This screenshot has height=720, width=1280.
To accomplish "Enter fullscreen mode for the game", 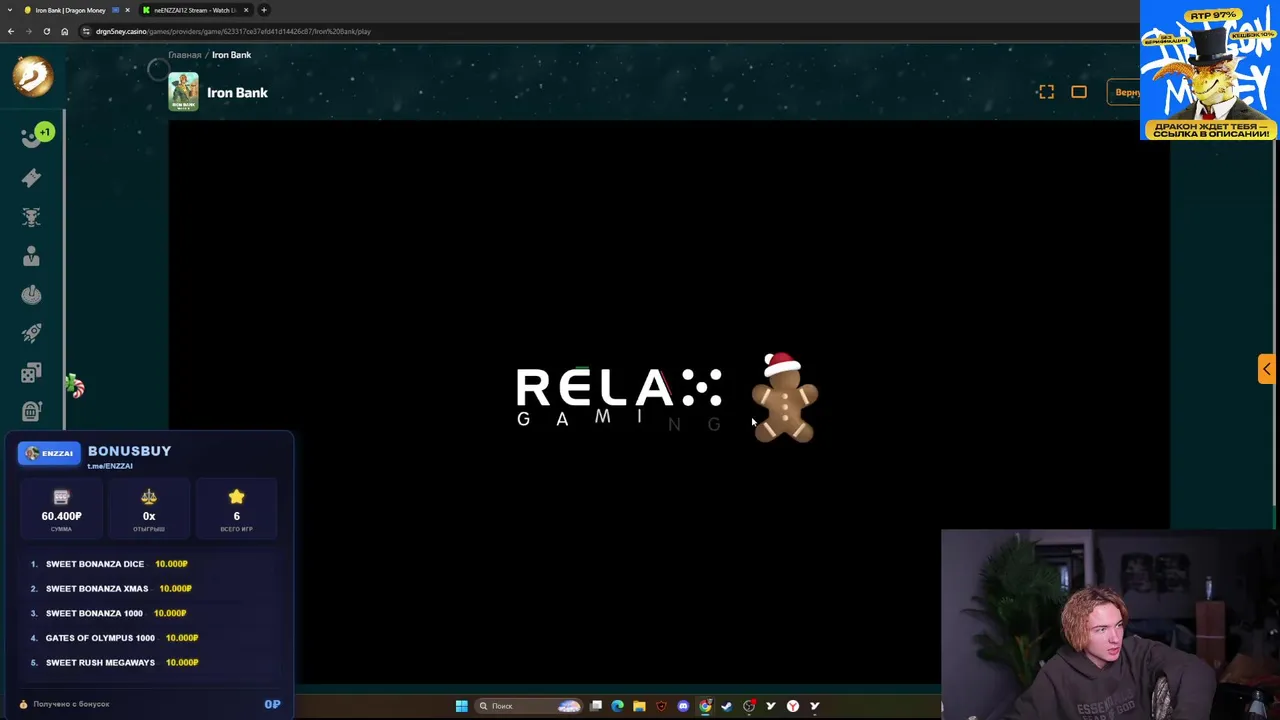I will pos(1046,92).
